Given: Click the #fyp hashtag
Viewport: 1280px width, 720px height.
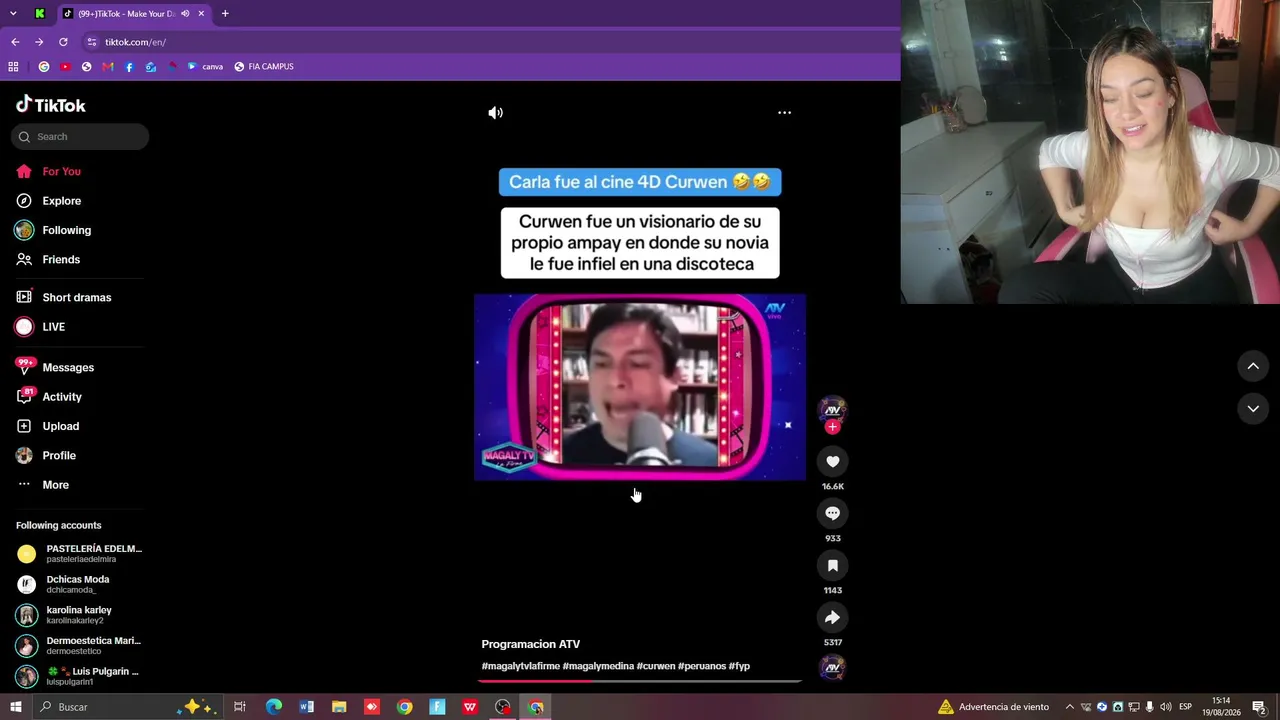Looking at the screenshot, I should (x=739, y=666).
